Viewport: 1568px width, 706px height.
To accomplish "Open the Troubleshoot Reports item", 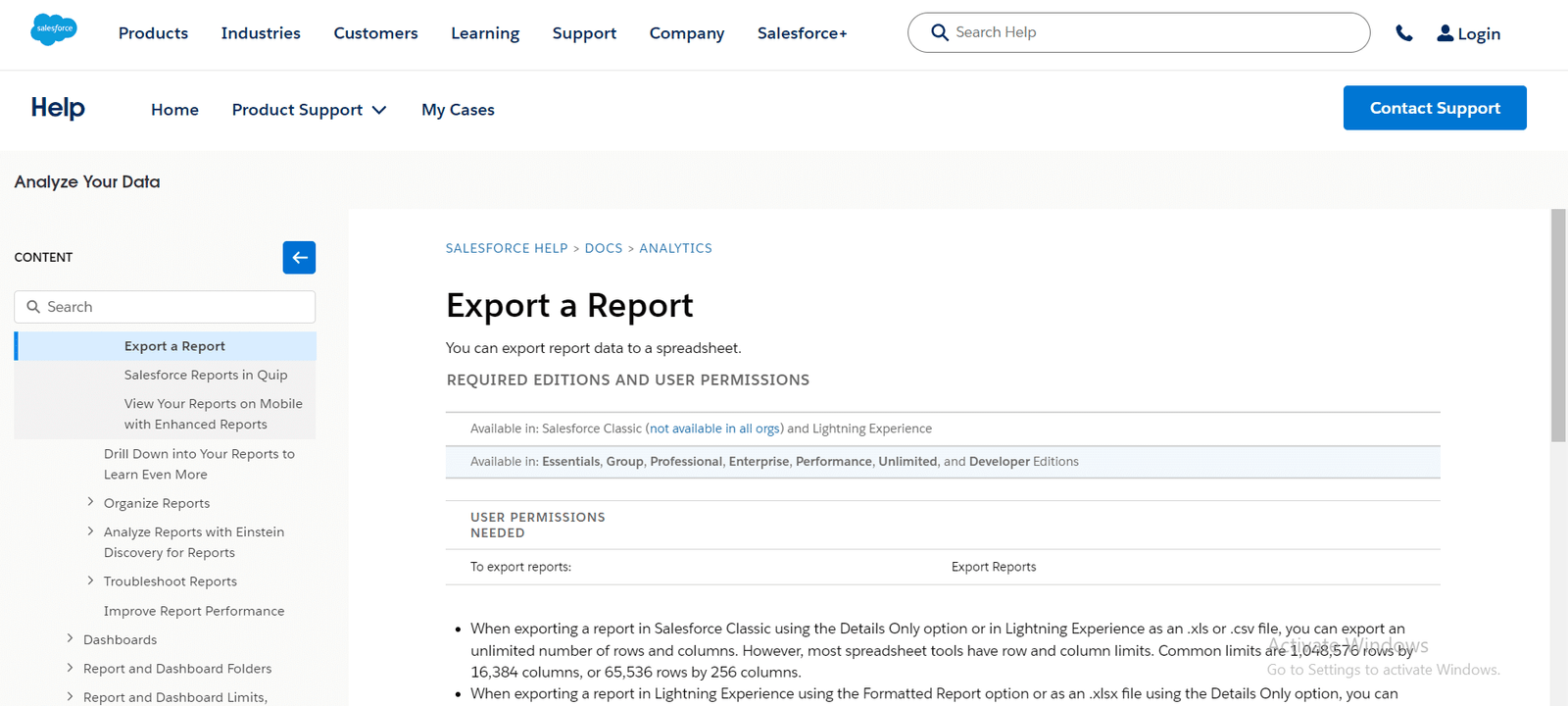I will (x=171, y=581).
